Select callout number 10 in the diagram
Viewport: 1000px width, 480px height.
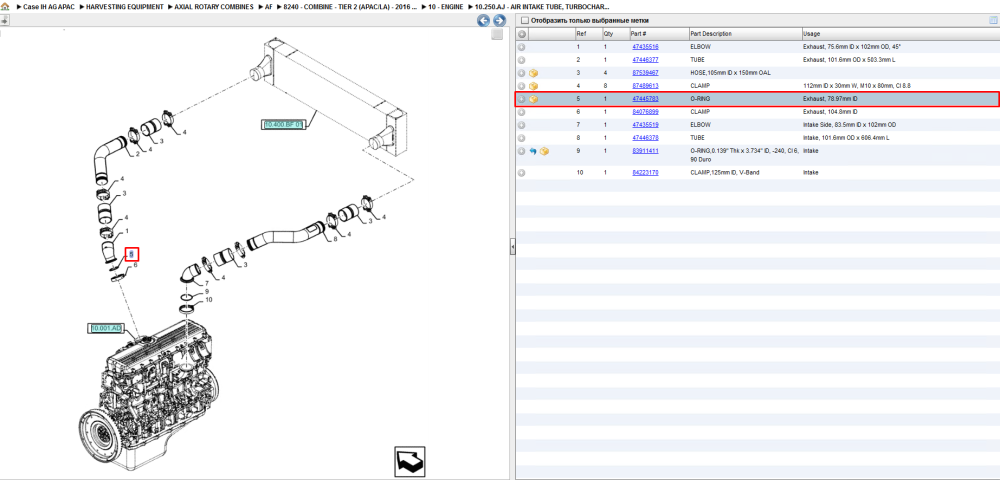click(209, 300)
